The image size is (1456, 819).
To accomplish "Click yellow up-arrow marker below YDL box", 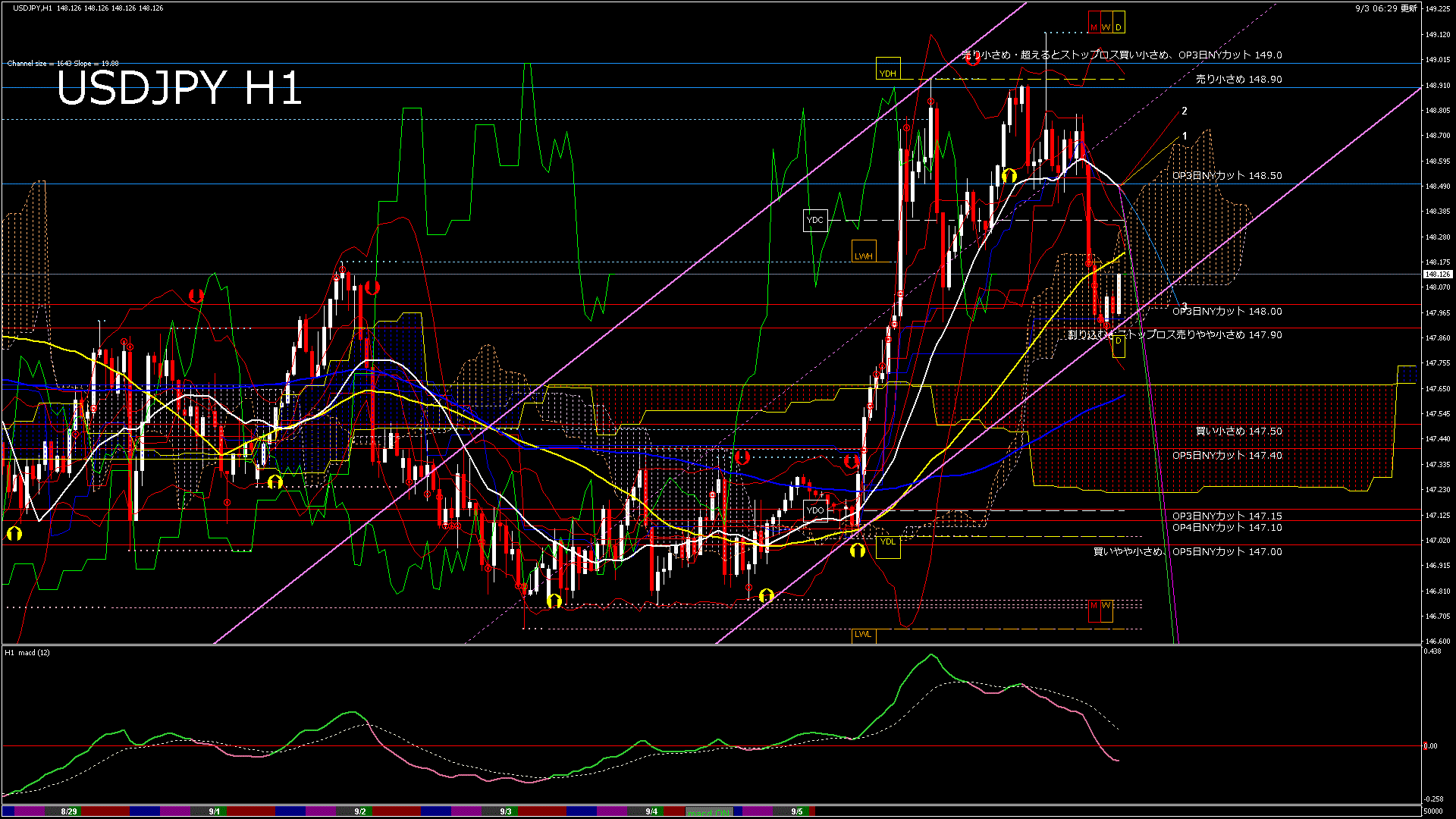I will pyautogui.click(x=858, y=551).
